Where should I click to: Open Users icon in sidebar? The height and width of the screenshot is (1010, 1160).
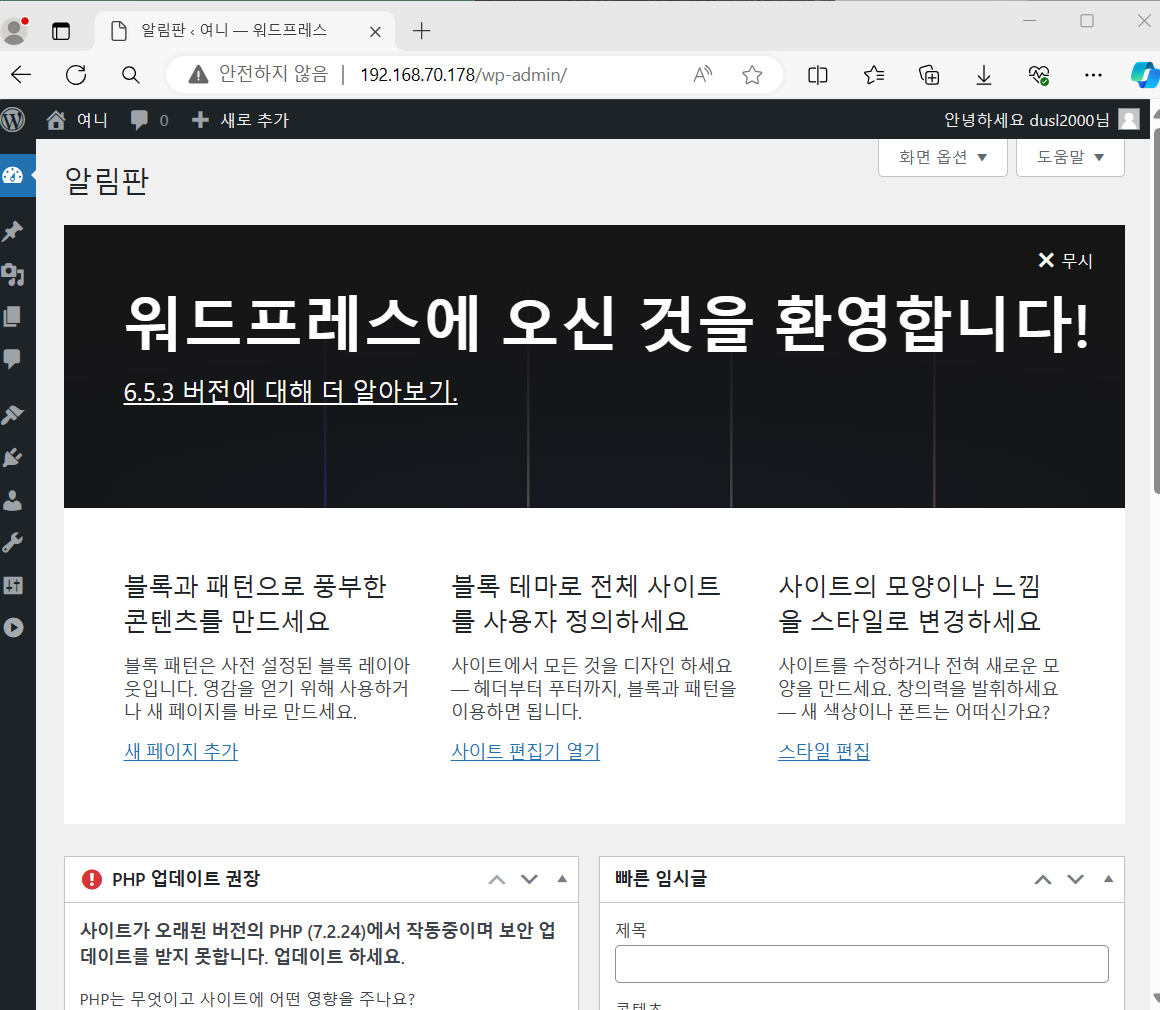[13, 500]
